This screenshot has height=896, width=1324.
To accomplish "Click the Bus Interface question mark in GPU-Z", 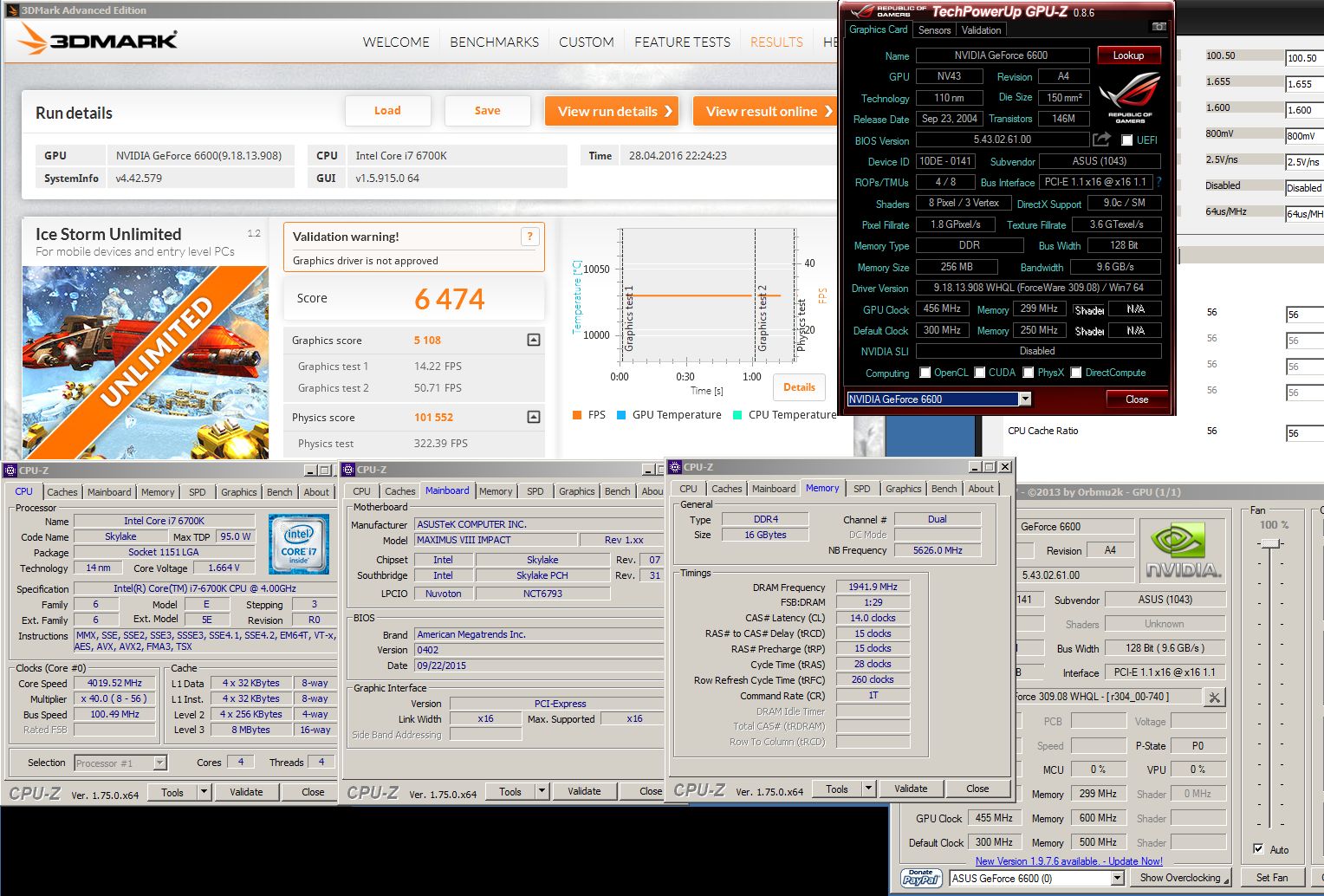I will coord(1158,182).
